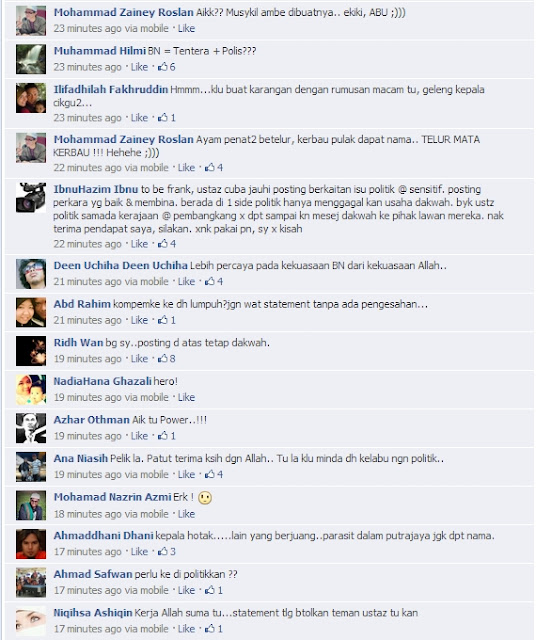Like Mohamad Nazrin Azmi's "Erk !" comment
Viewport: 536px width, 640px height.
[186, 514]
